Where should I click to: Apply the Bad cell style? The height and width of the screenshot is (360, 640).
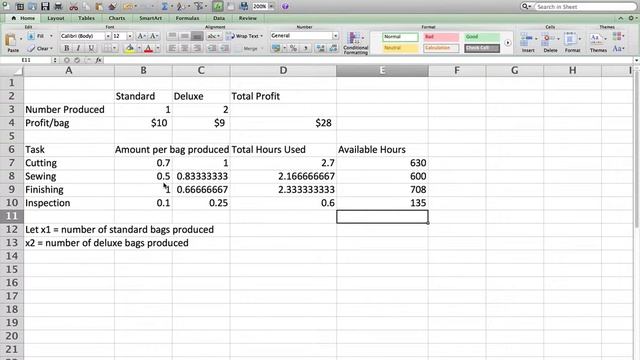(x=441, y=37)
